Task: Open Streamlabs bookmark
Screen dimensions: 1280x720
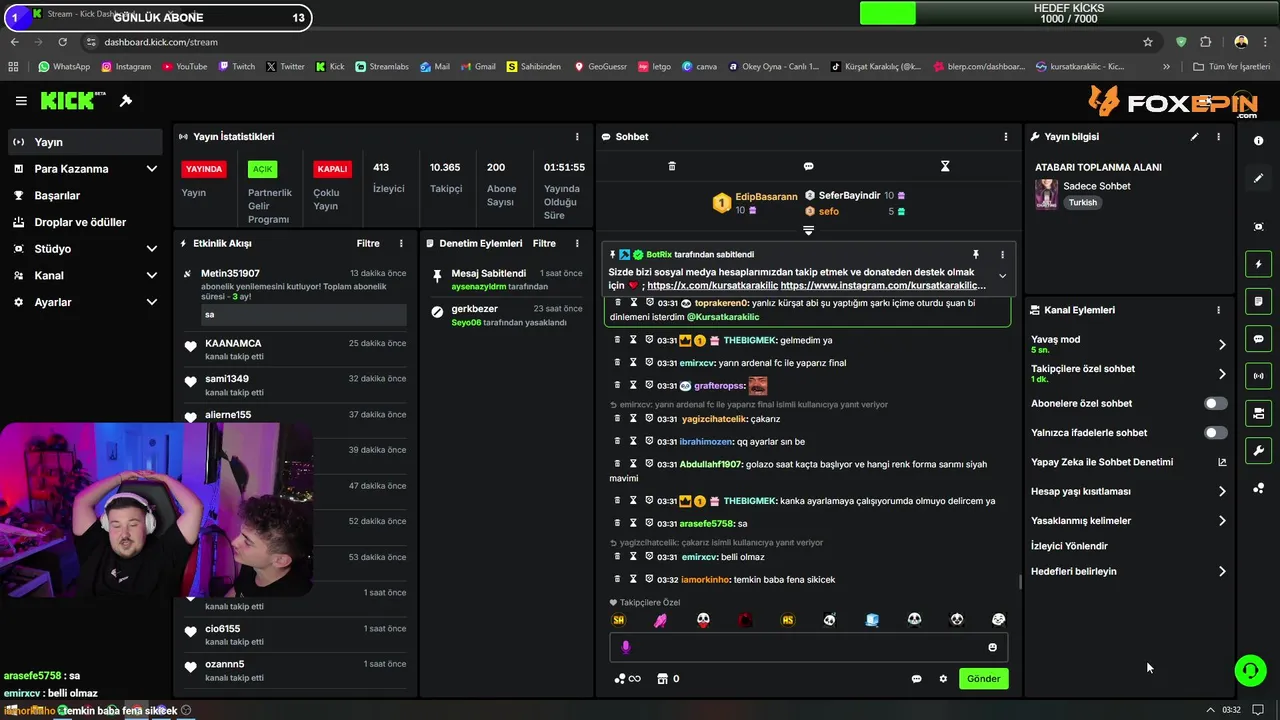Action: 382,67
